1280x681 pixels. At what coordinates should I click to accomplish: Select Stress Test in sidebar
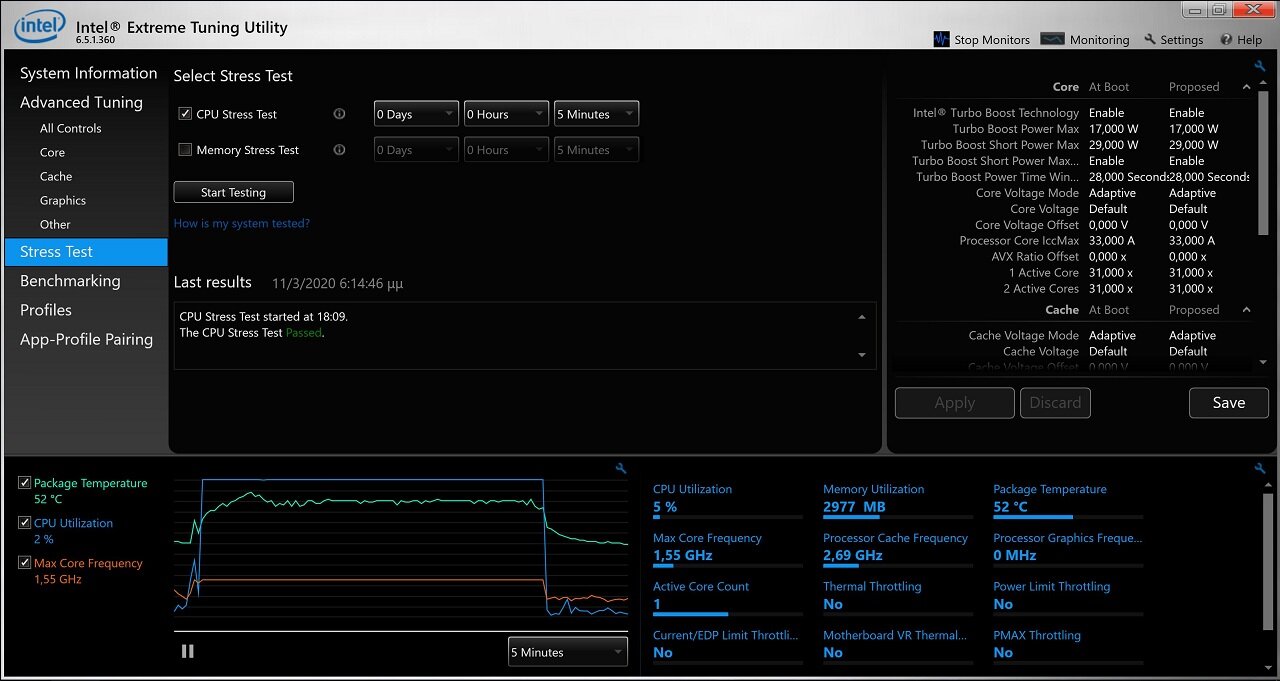[86, 252]
